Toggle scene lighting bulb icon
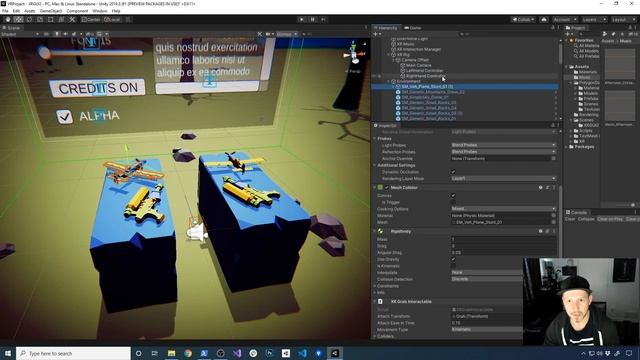This screenshot has width=640, height=360. pyautogui.click(x=57, y=34)
